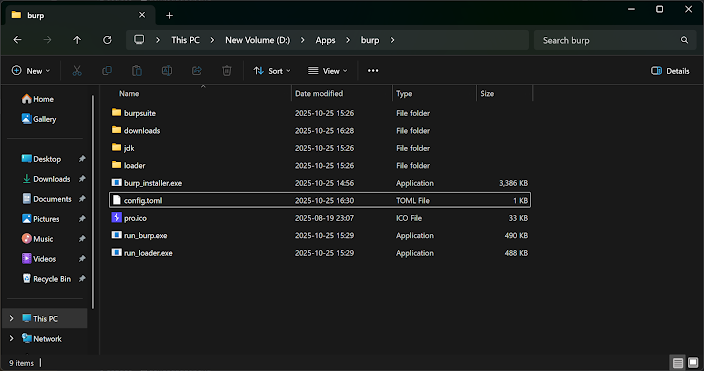Click the burp_installer.exe application icon
This screenshot has height=371, width=704.
point(116,182)
